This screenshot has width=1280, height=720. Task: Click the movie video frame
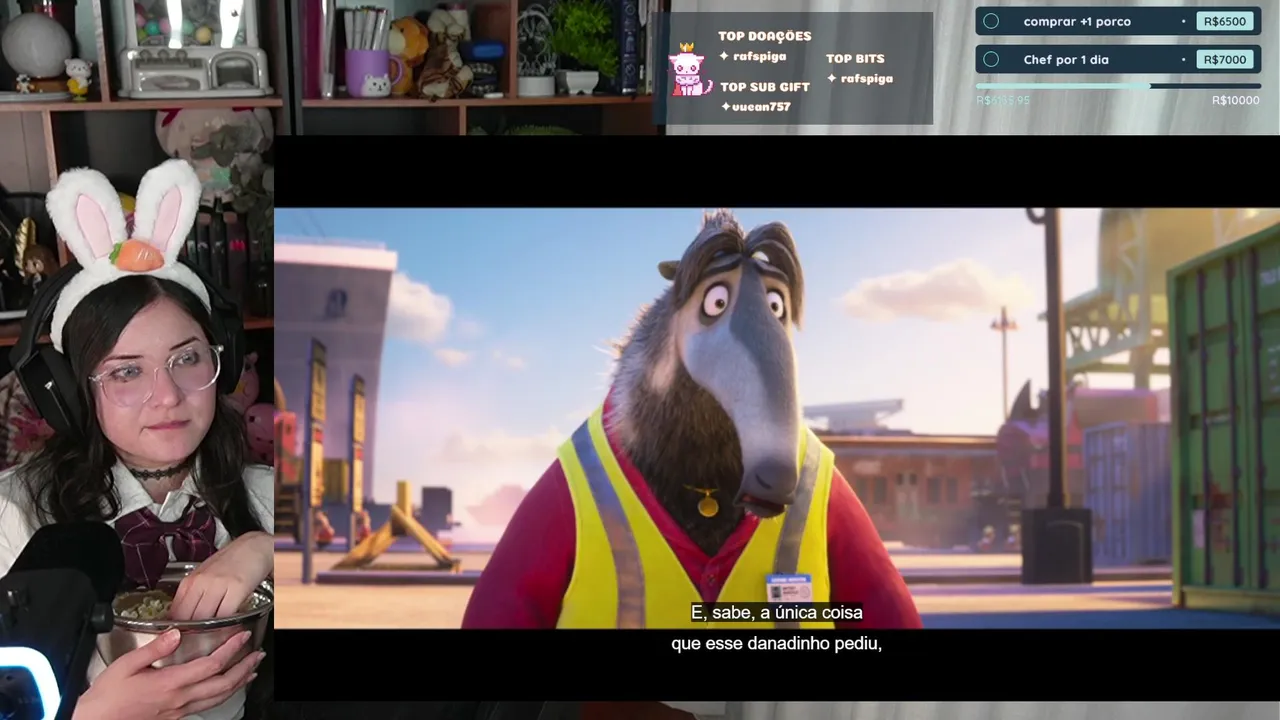pos(777,418)
